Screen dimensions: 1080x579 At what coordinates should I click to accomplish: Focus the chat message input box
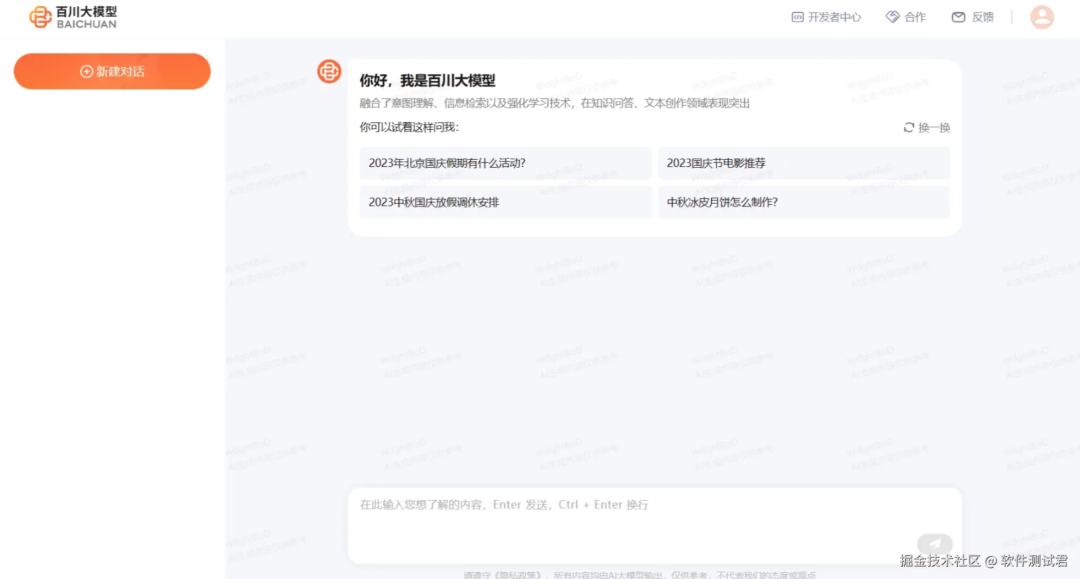654,525
